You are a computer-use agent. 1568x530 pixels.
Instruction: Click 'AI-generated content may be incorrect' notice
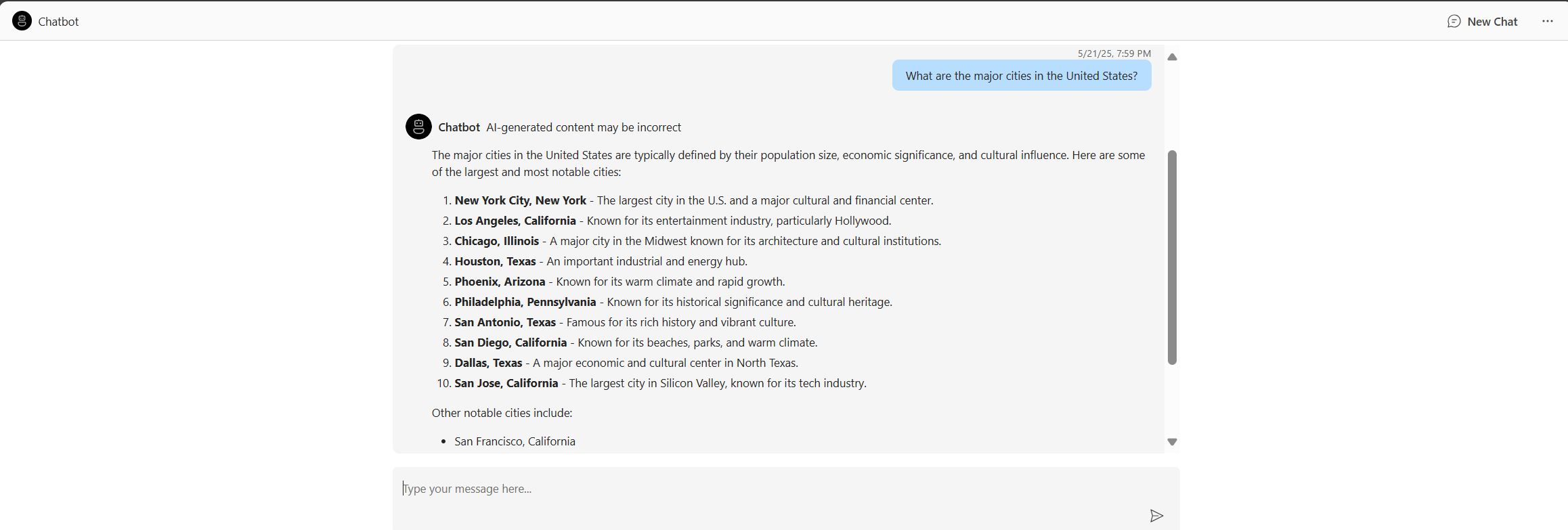coord(584,127)
